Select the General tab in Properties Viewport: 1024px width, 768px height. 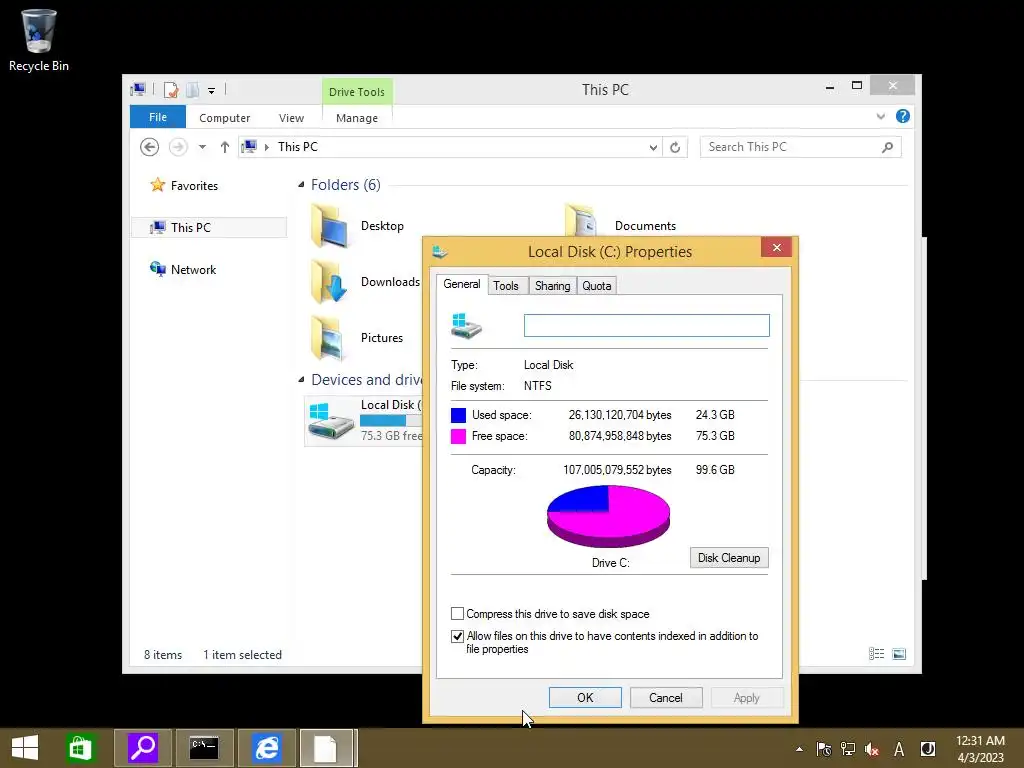(462, 284)
